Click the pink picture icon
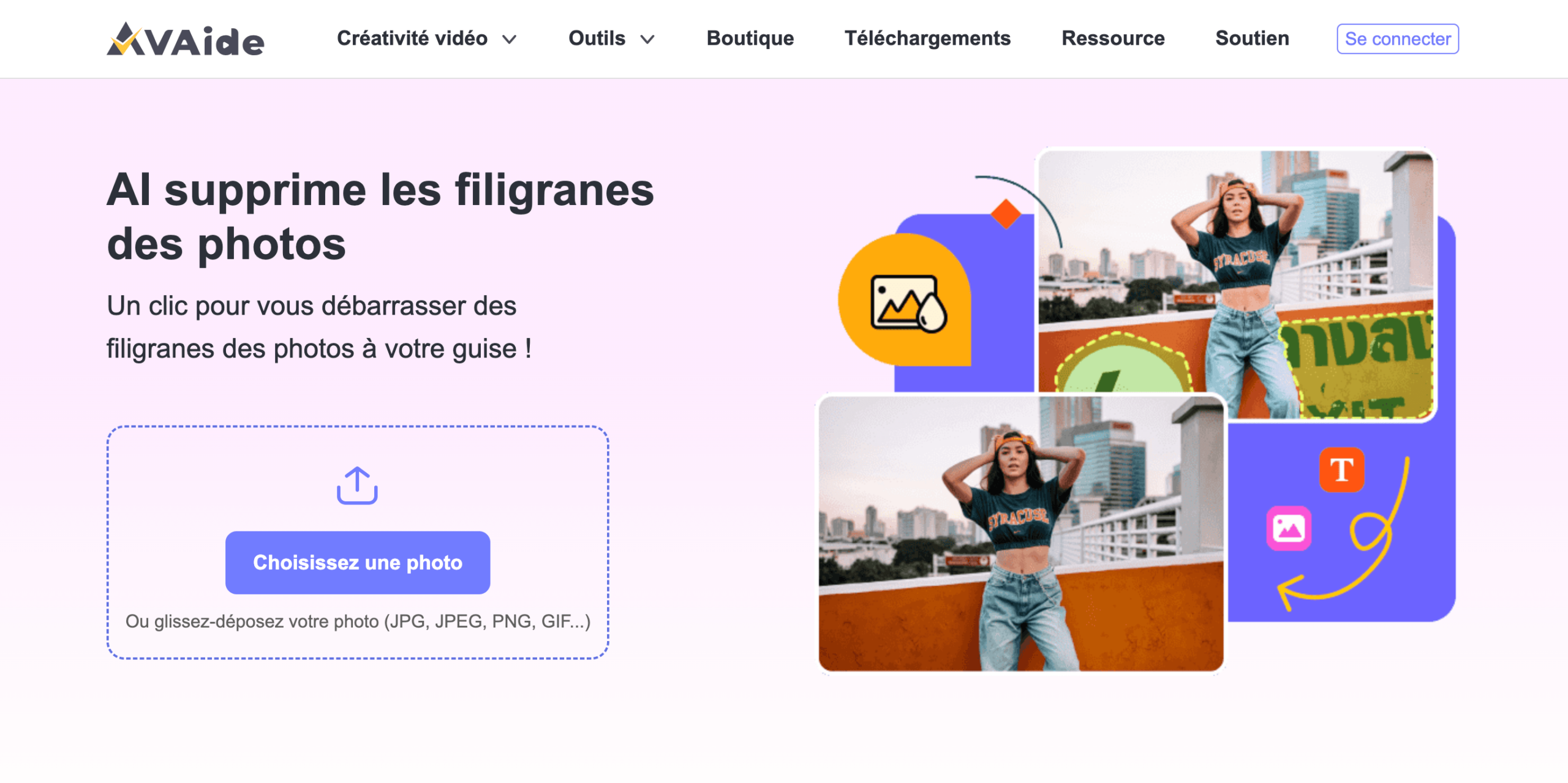 point(1289,528)
